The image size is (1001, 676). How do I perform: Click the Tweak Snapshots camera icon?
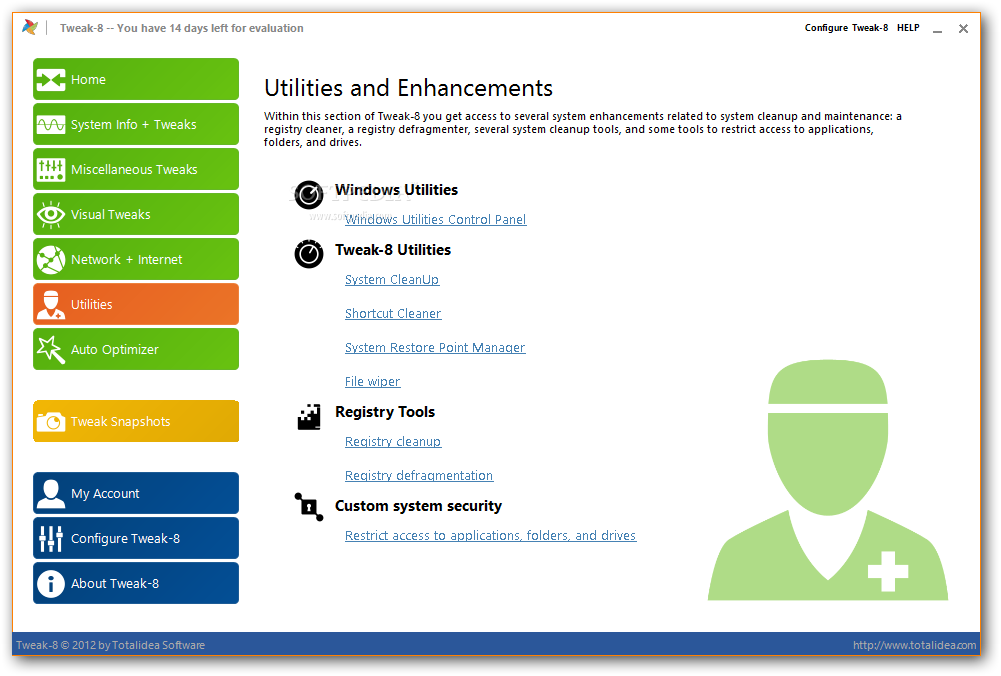pyautogui.click(x=51, y=422)
